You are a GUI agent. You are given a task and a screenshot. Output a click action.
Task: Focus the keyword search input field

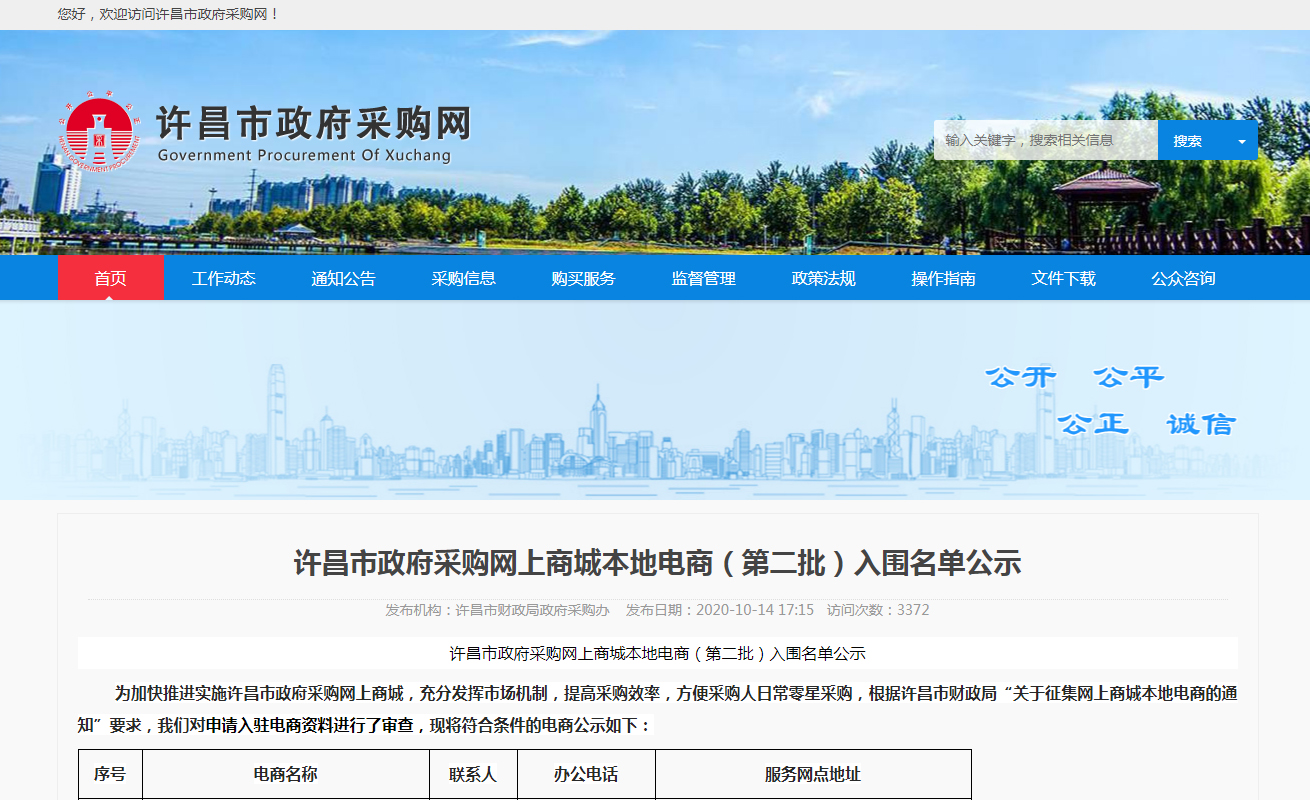(1046, 141)
